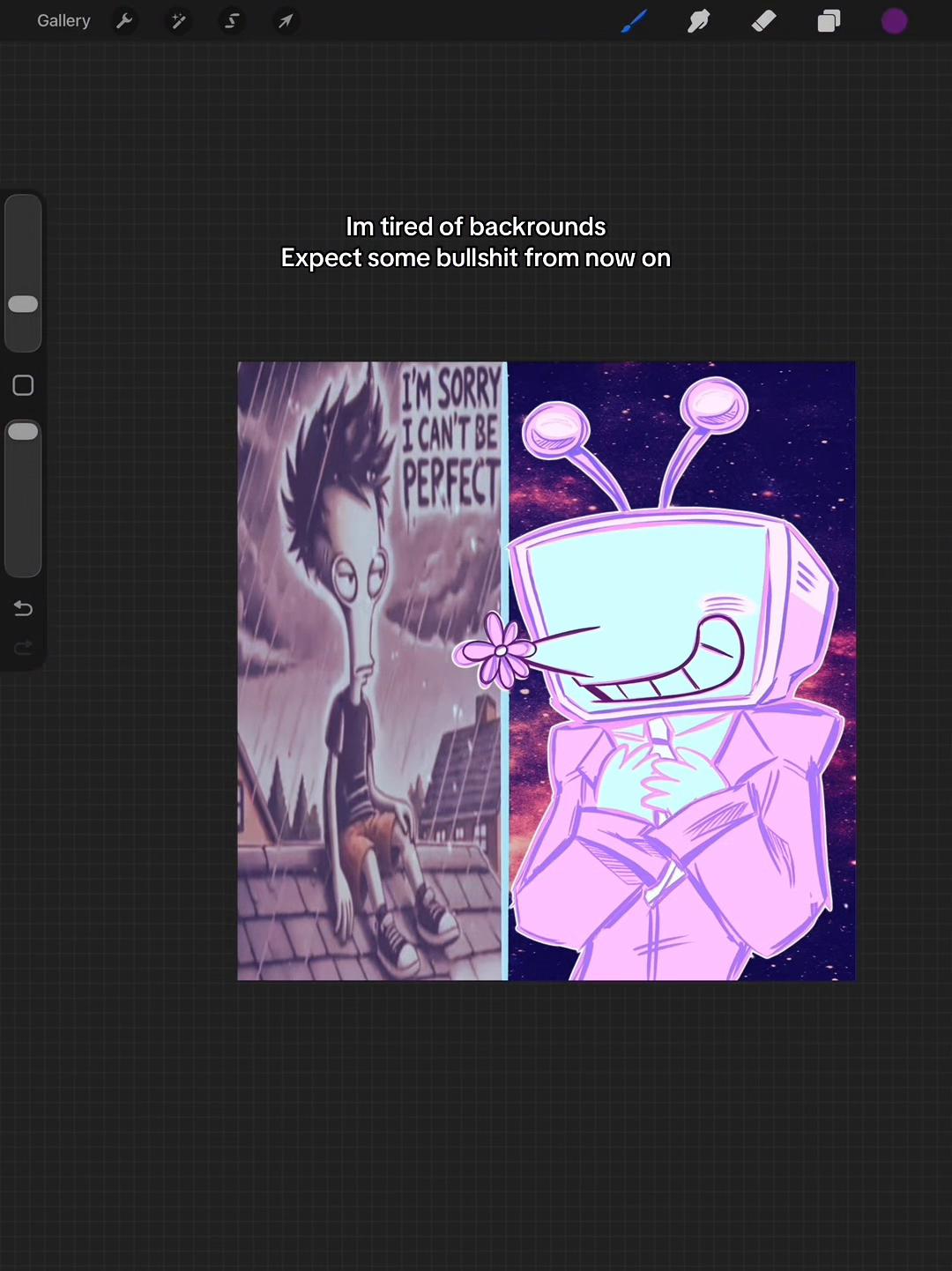Image resolution: width=952 pixels, height=1271 pixels.
Task: Tap the 'Im tired of backrounds' caption
Action: (x=476, y=227)
